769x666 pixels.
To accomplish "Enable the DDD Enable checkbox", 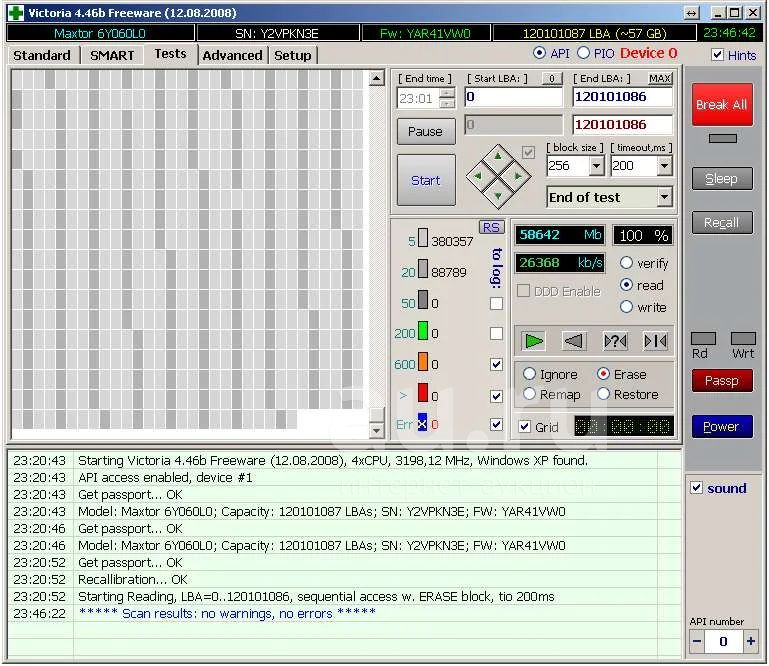I will click(x=523, y=291).
